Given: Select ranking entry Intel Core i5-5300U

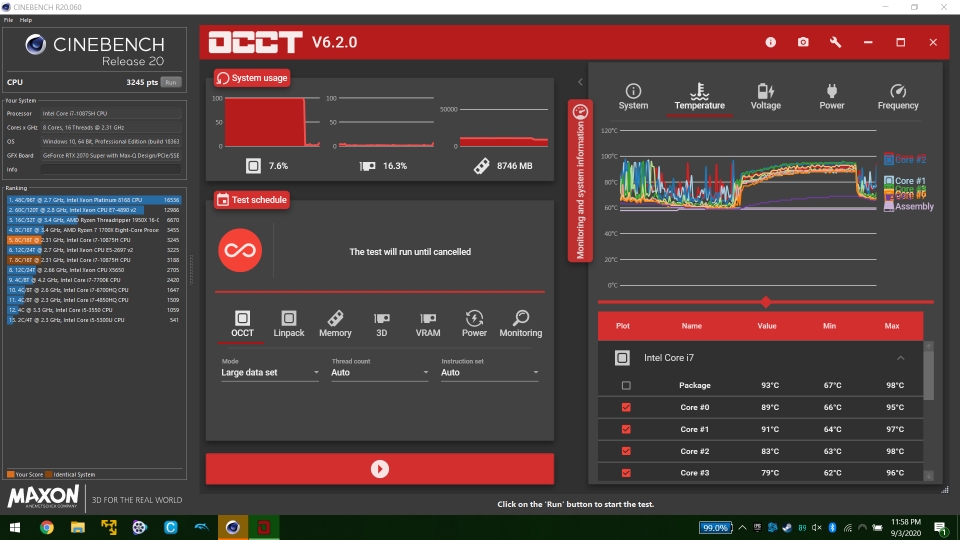Looking at the screenshot, I should [94, 320].
